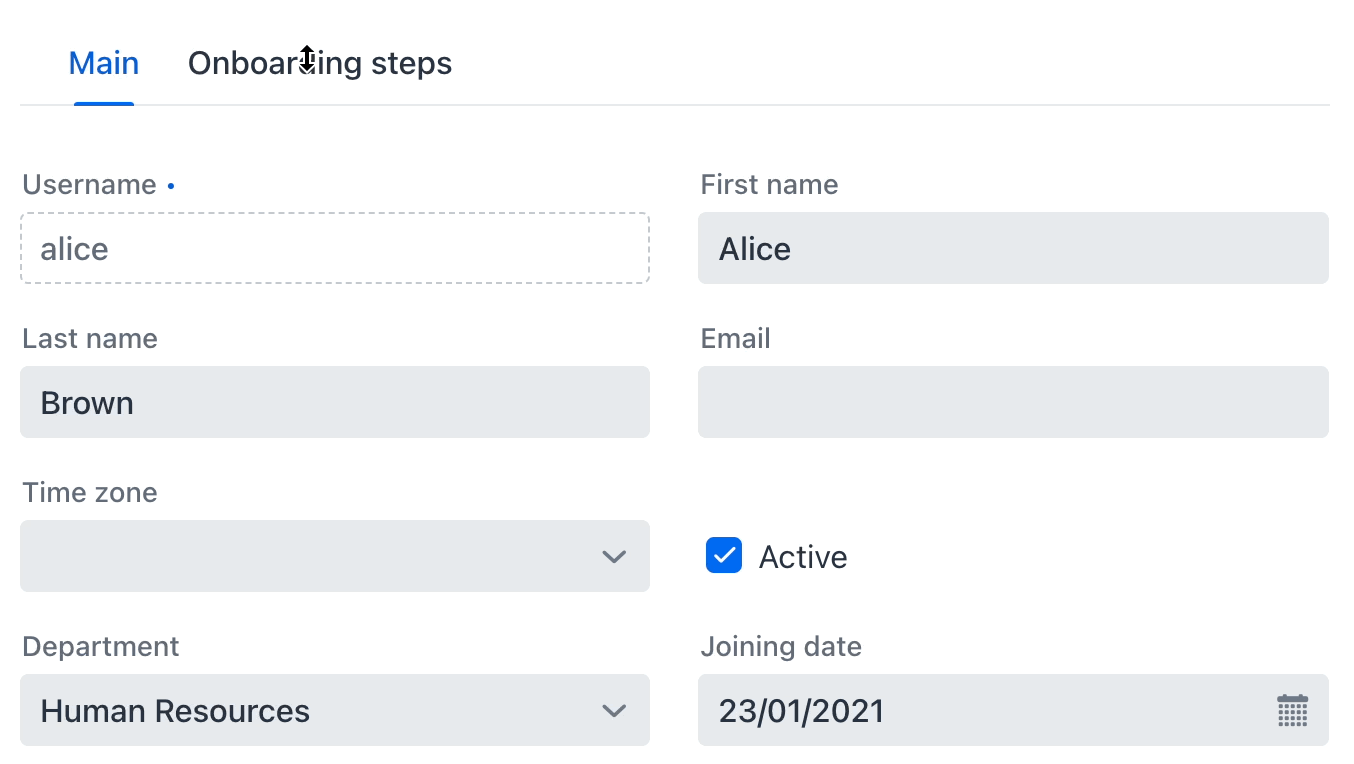Click the Joining date value 23/01/2021
The width and height of the screenshot is (1354, 764).
click(802, 711)
